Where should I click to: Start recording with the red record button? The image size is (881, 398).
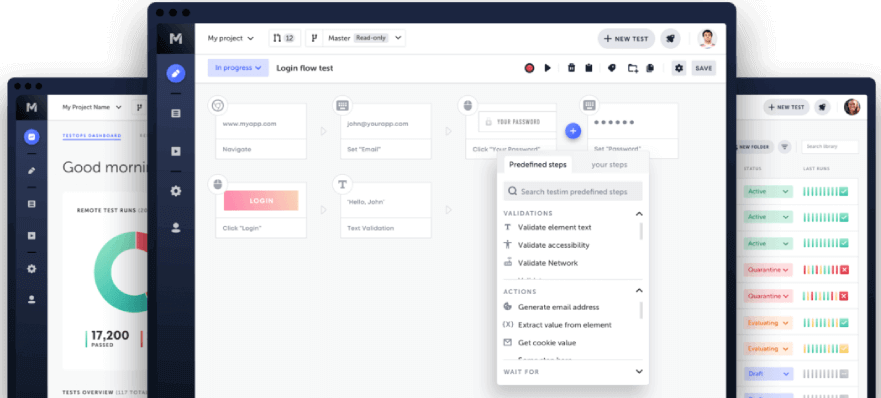tap(529, 68)
